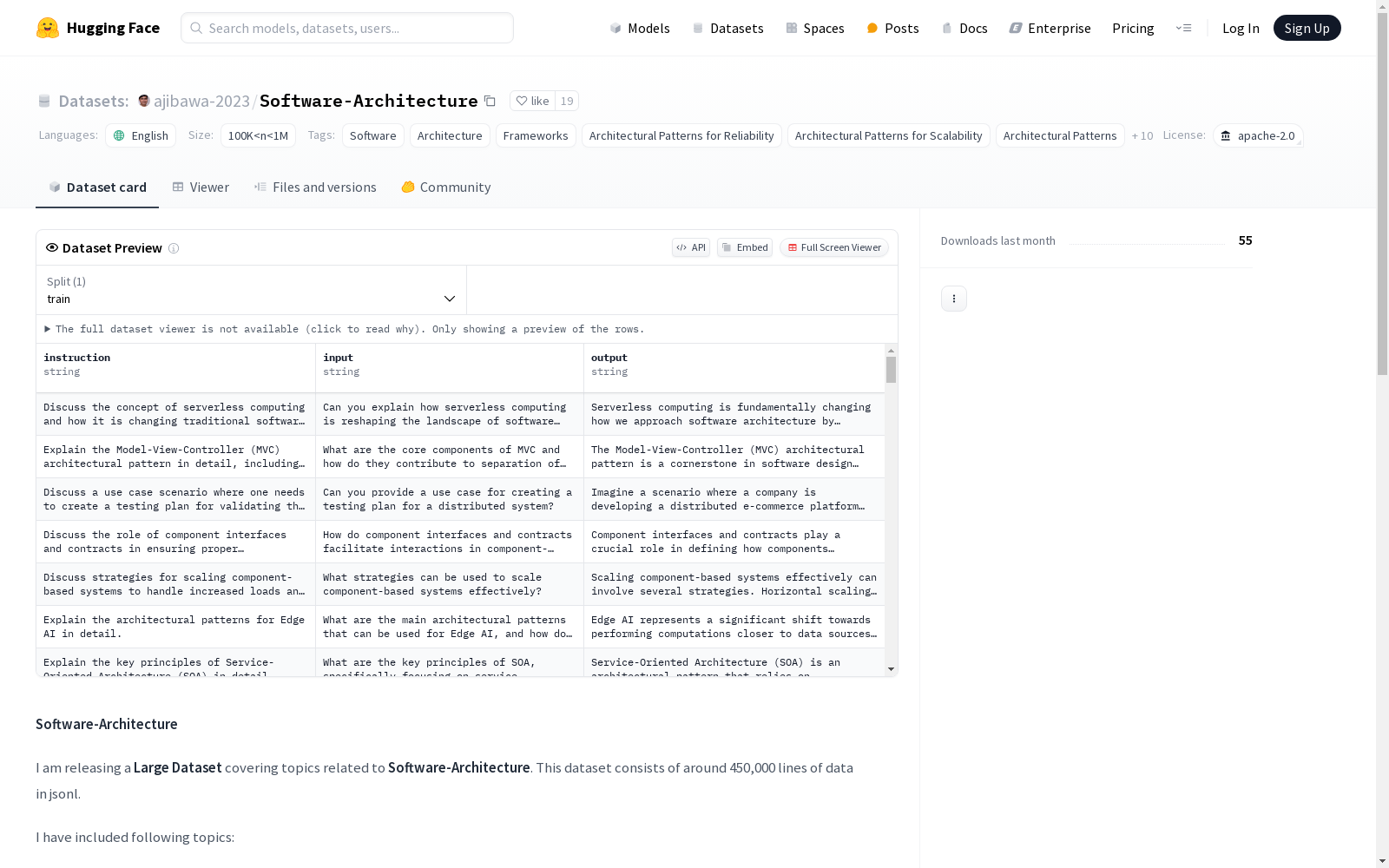Click the preview table scroll-down arrow

[891, 669]
